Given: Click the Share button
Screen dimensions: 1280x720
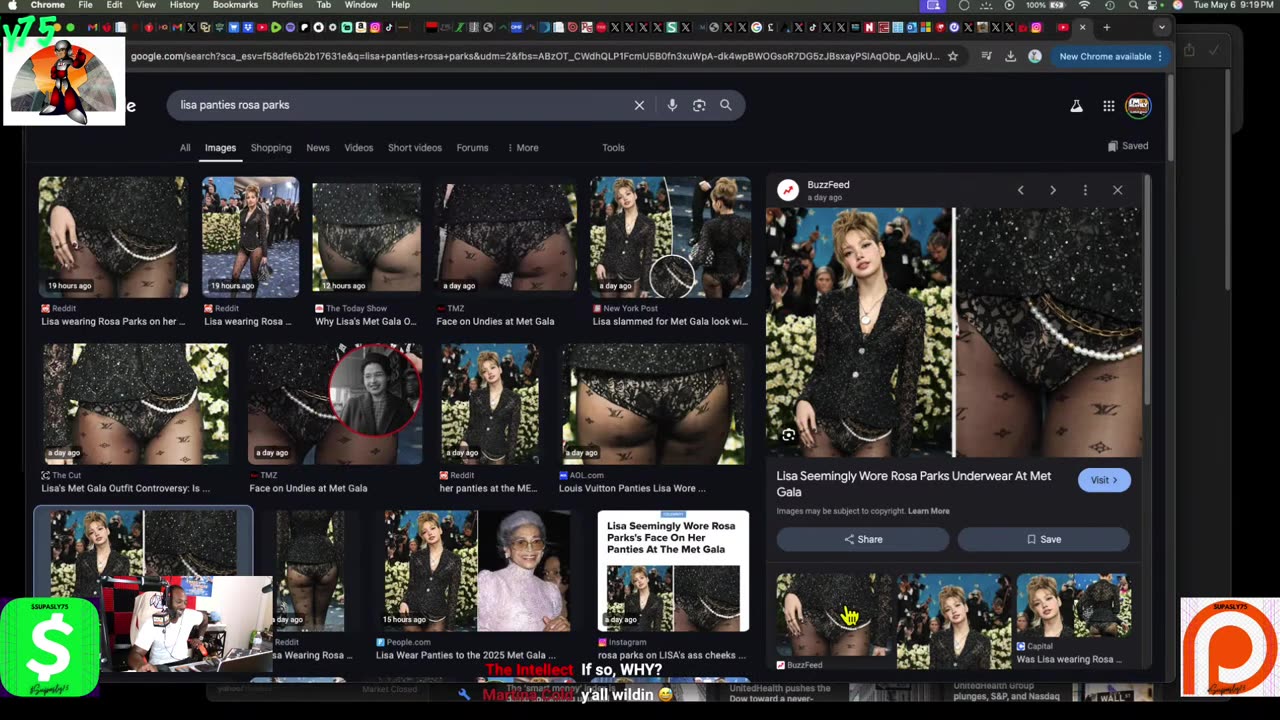Looking at the screenshot, I should [863, 539].
